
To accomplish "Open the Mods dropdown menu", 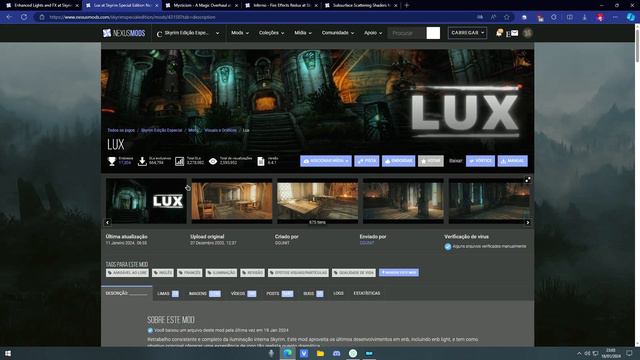I will click(240, 33).
